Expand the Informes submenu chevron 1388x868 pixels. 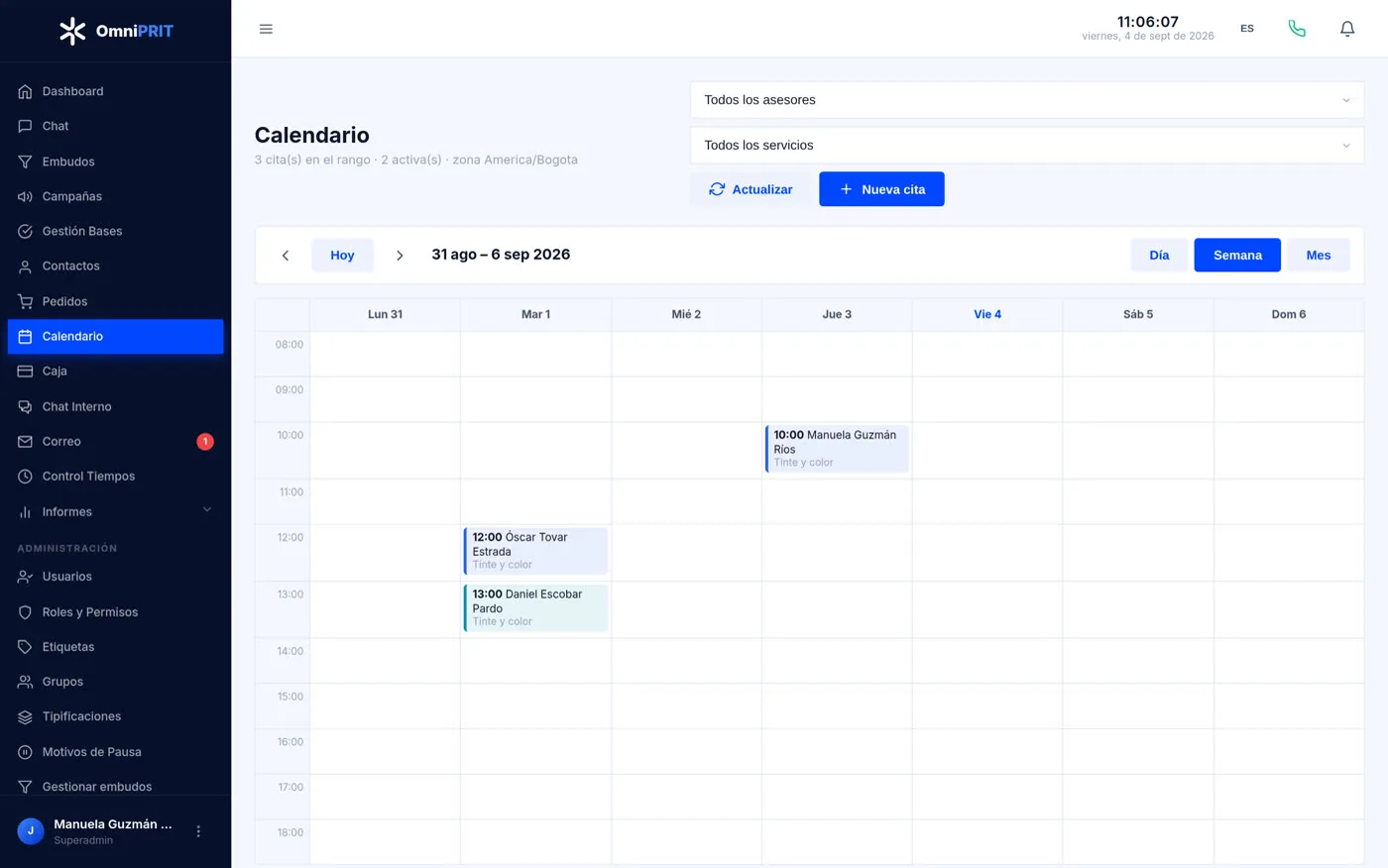point(207,510)
